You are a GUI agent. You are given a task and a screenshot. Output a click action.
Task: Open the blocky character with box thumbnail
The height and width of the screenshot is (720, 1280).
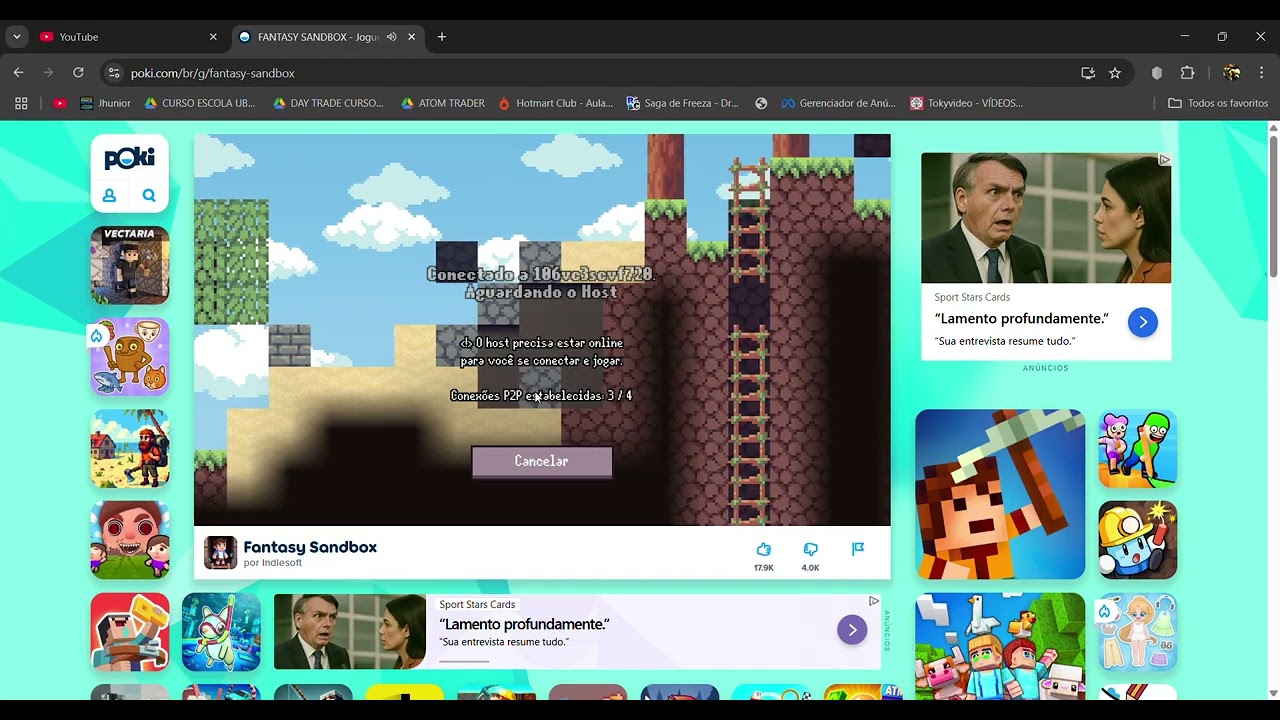pos(130,632)
